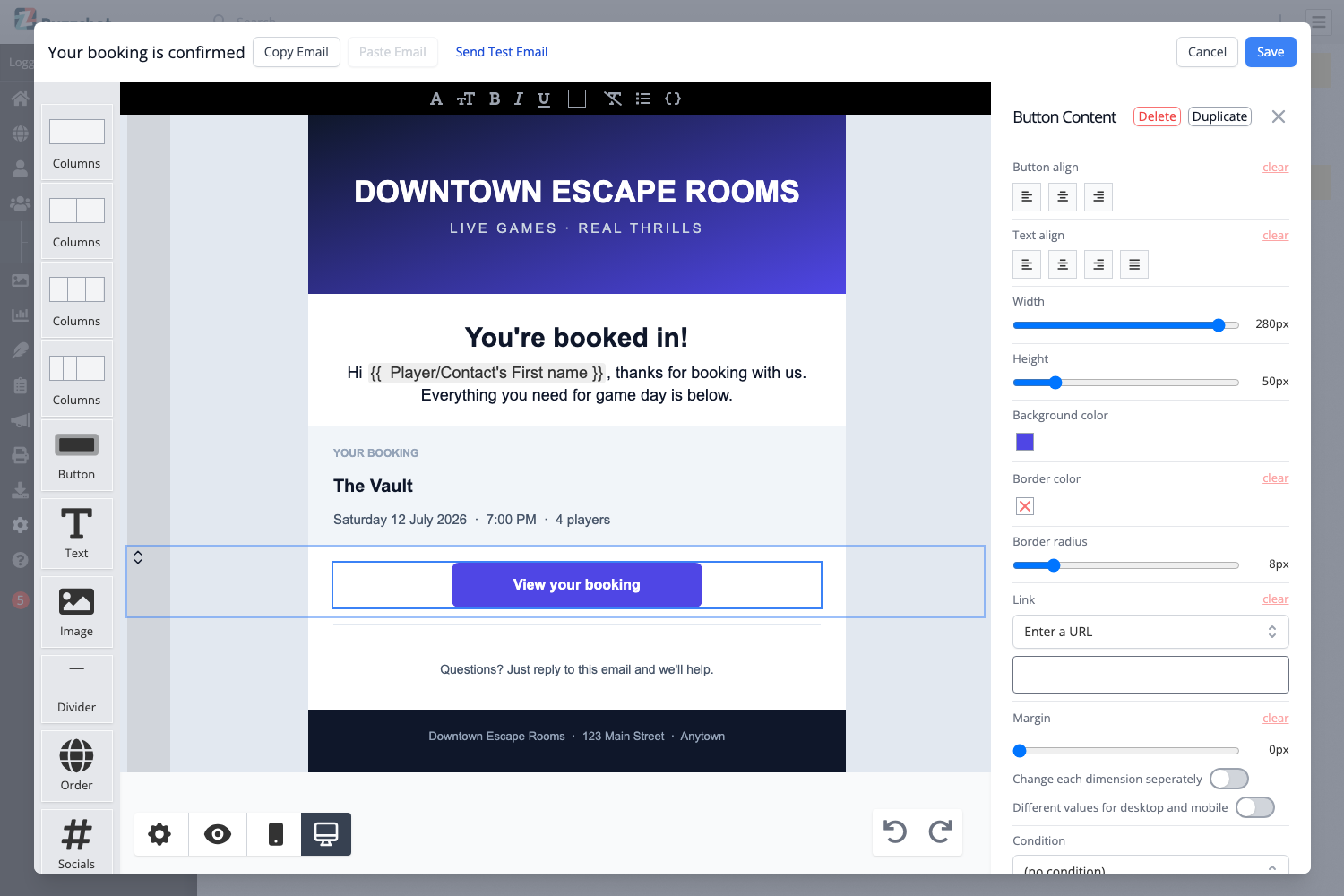Set text align to left
Image resolution: width=1344 pixels, height=896 pixels.
1027,264
